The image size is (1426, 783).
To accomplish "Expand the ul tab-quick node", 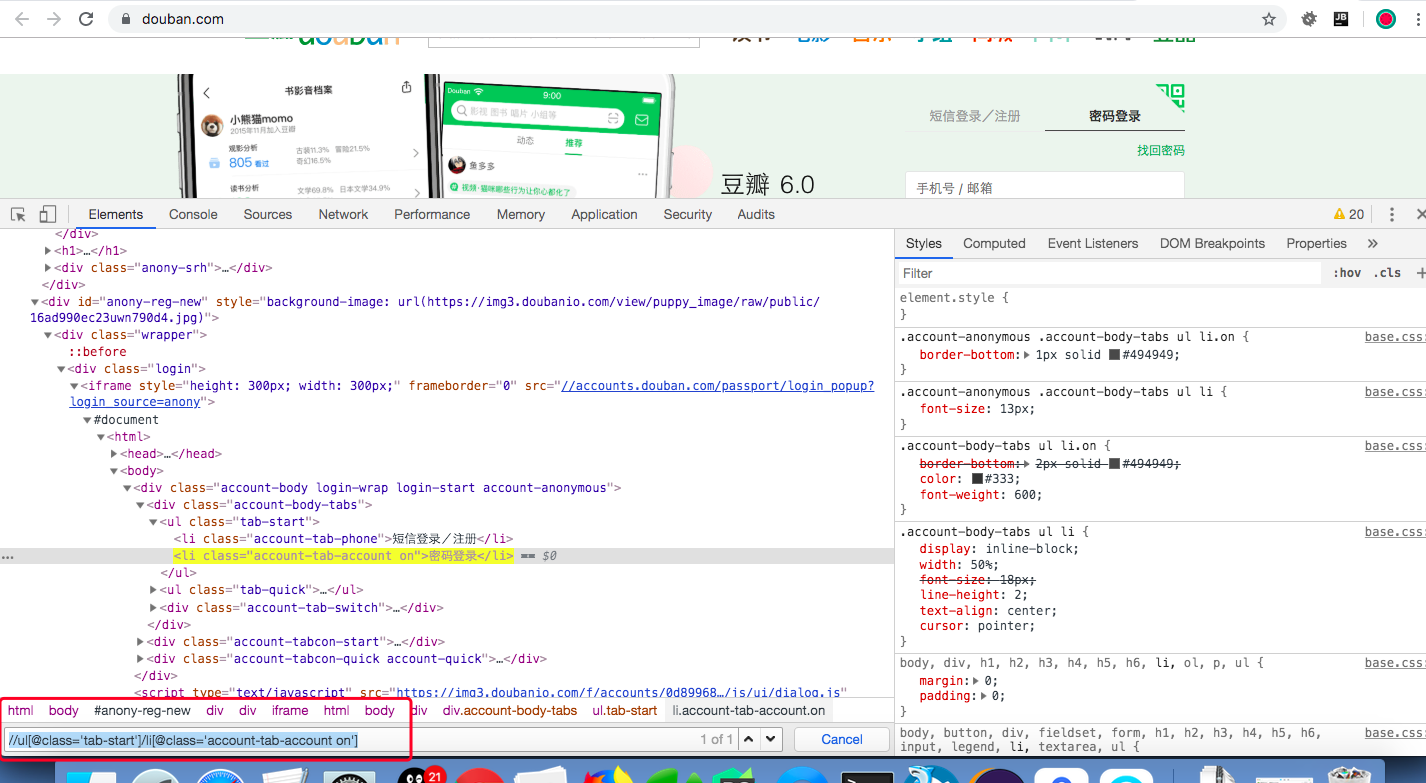I will tap(153, 590).
